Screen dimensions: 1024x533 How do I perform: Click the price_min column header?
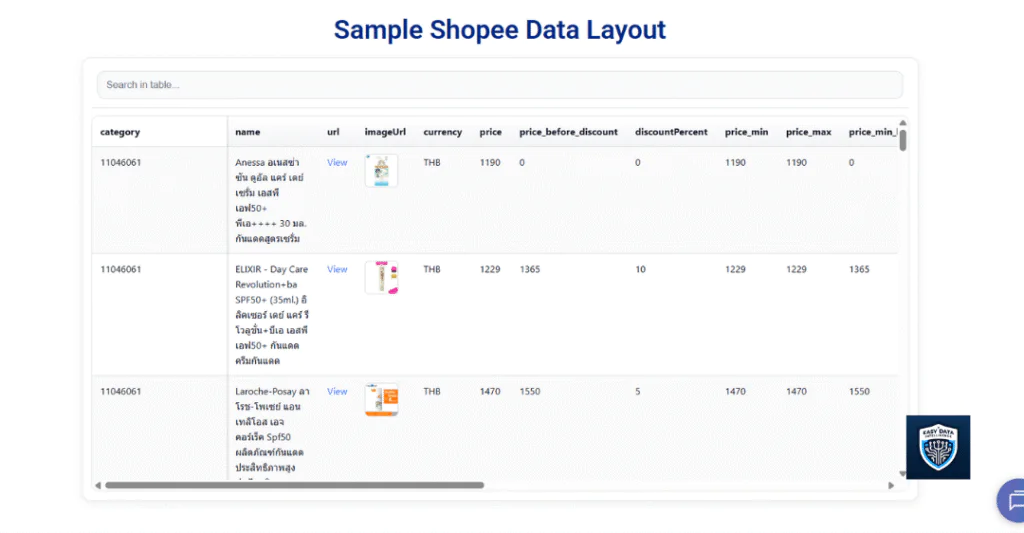tap(746, 132)
